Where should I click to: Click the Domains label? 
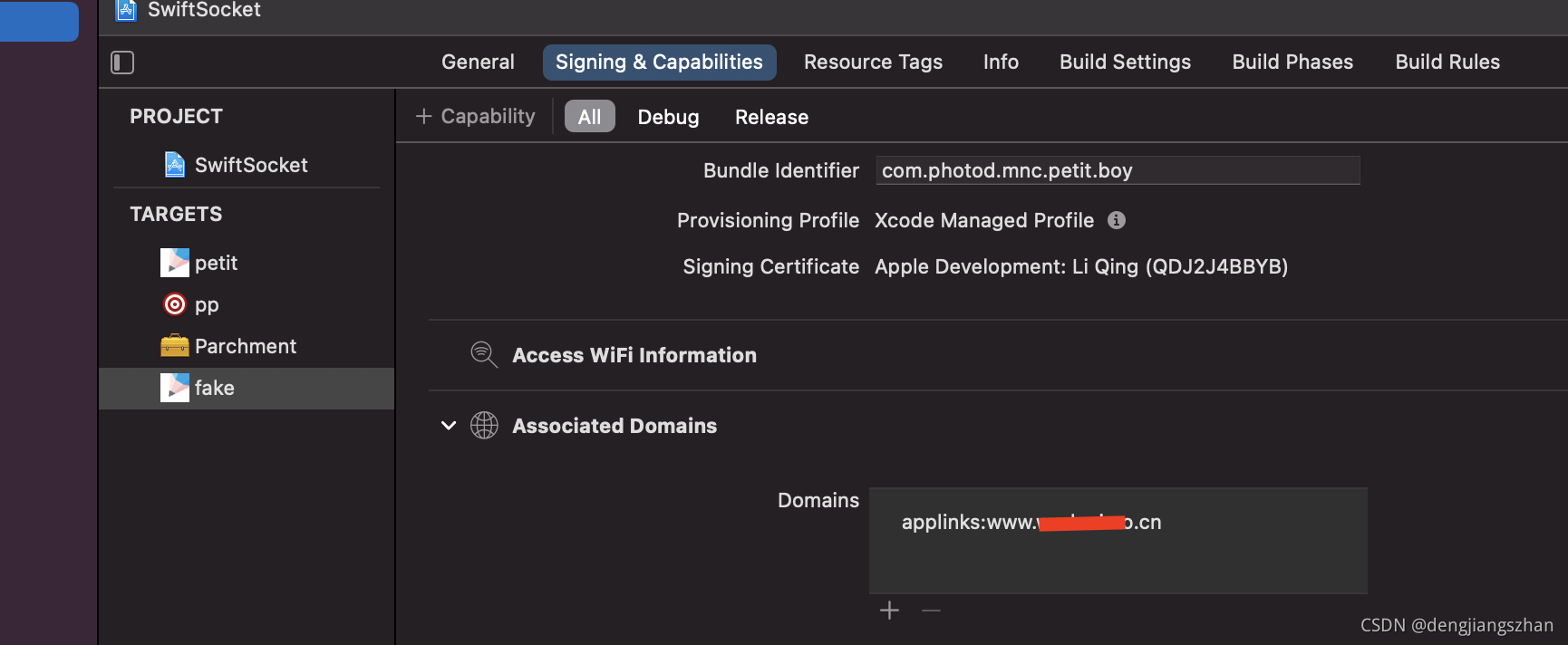click(818, 500)
